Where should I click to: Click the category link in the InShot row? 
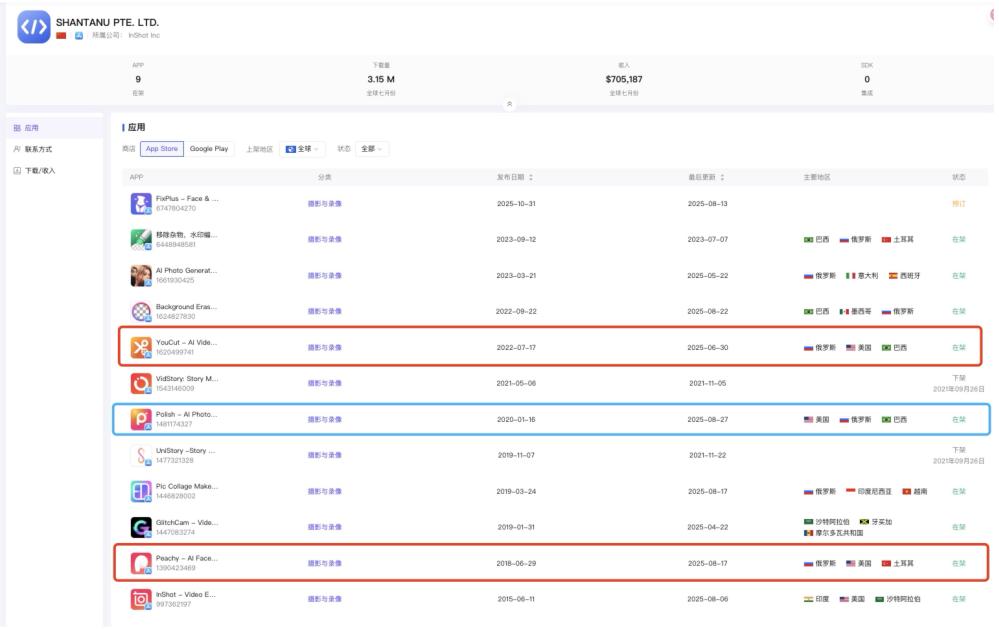coord(325,599)
